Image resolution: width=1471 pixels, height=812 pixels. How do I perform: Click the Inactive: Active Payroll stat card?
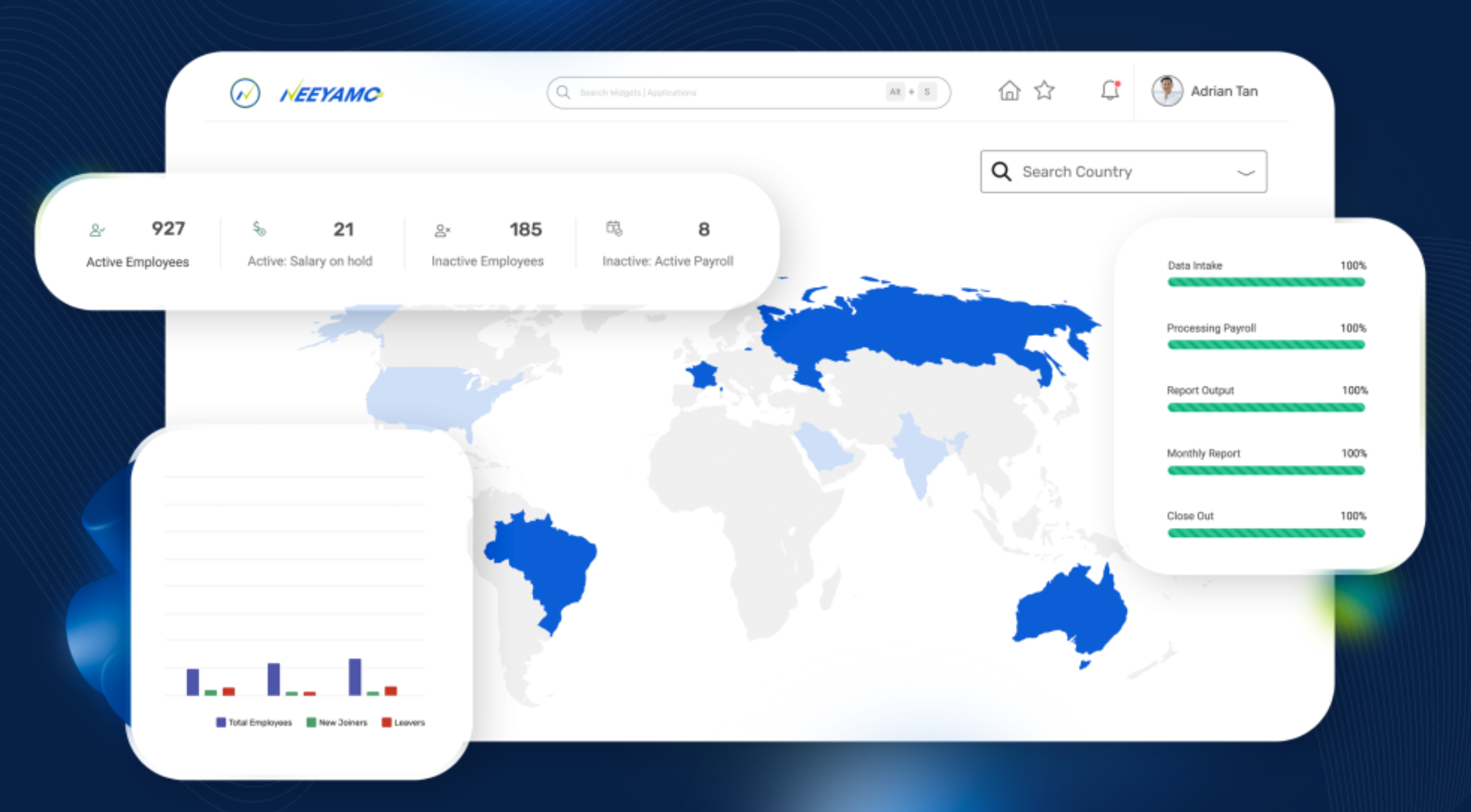click(x=668, y=242)
